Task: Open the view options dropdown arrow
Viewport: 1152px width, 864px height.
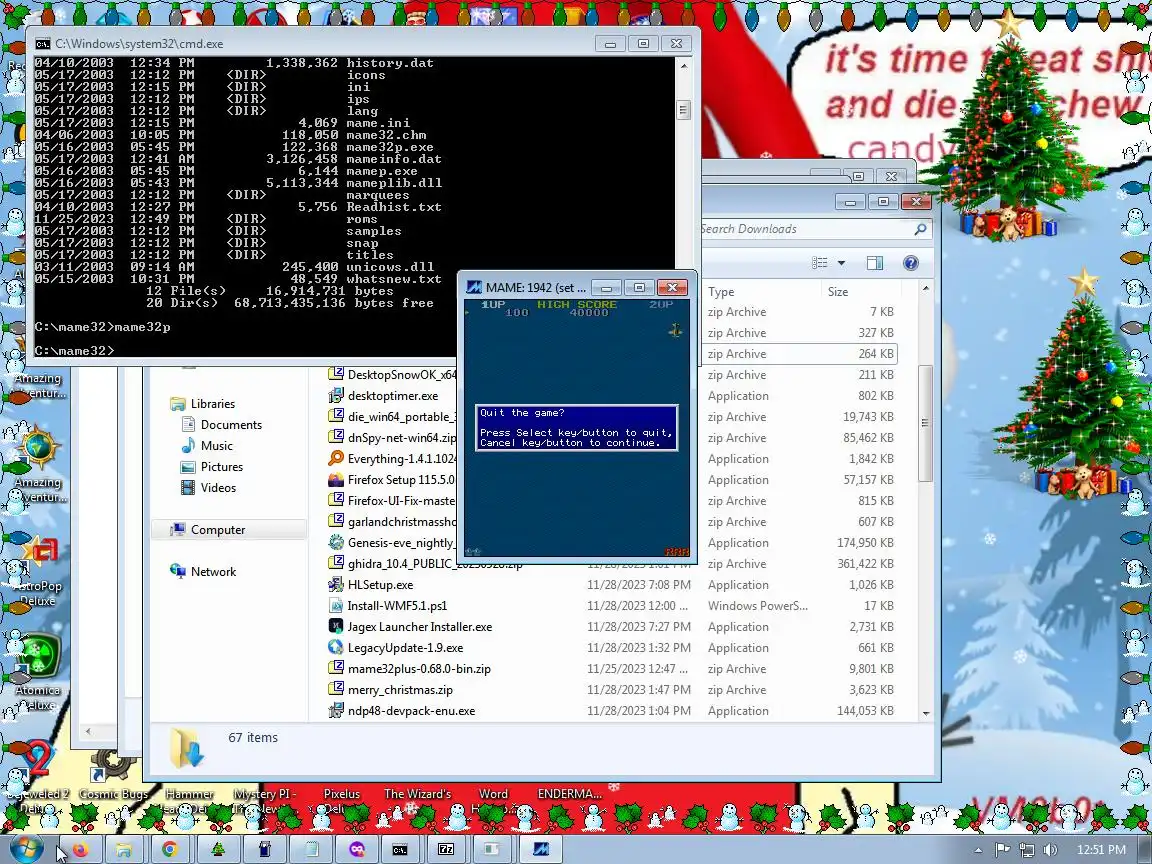Action: pos(841,263)
